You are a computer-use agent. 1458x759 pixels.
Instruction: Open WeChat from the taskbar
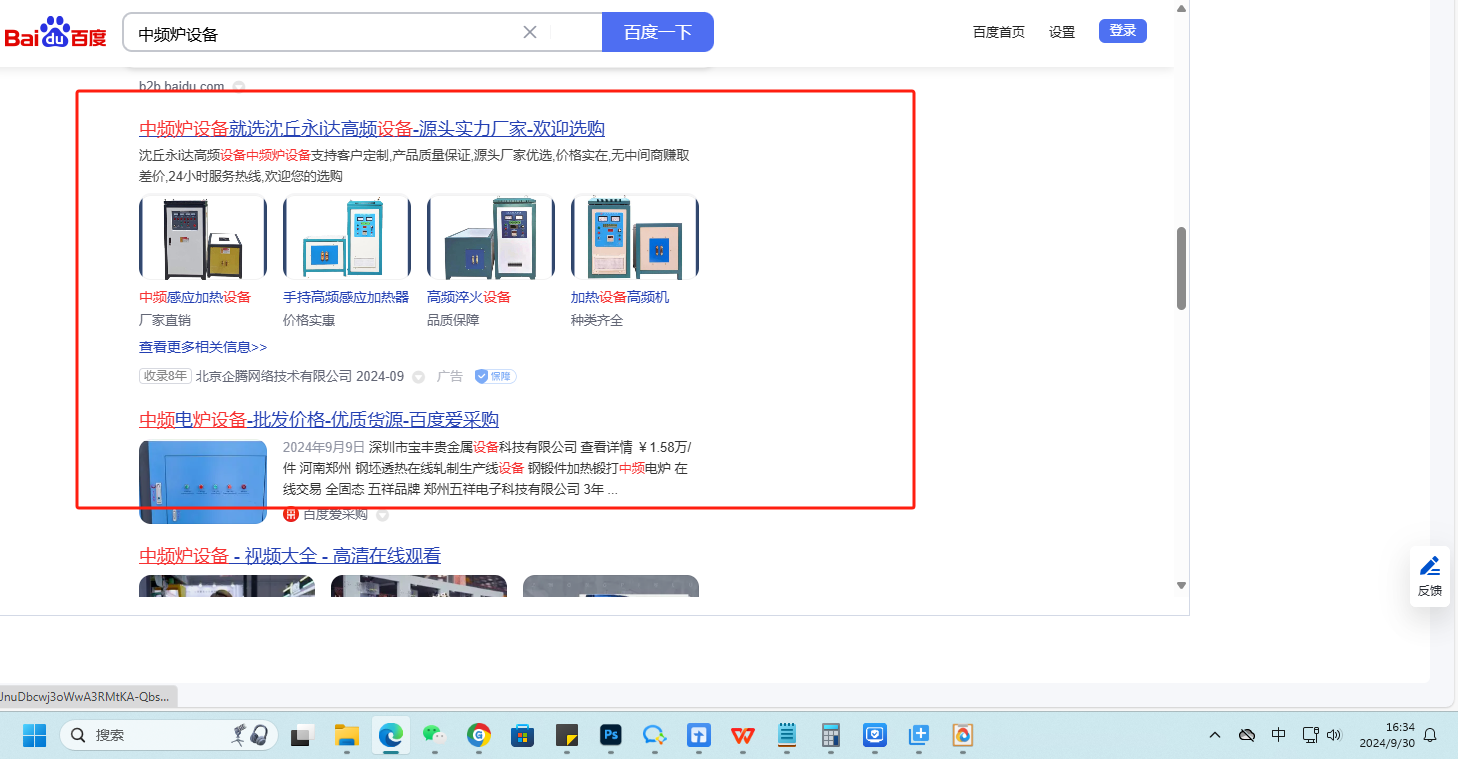point(433,736)
